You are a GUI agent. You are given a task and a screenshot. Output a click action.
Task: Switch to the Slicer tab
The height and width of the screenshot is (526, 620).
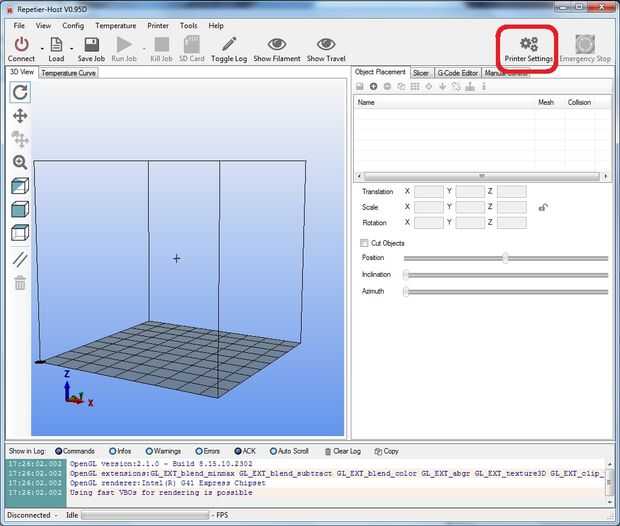(x=421, y=73)
